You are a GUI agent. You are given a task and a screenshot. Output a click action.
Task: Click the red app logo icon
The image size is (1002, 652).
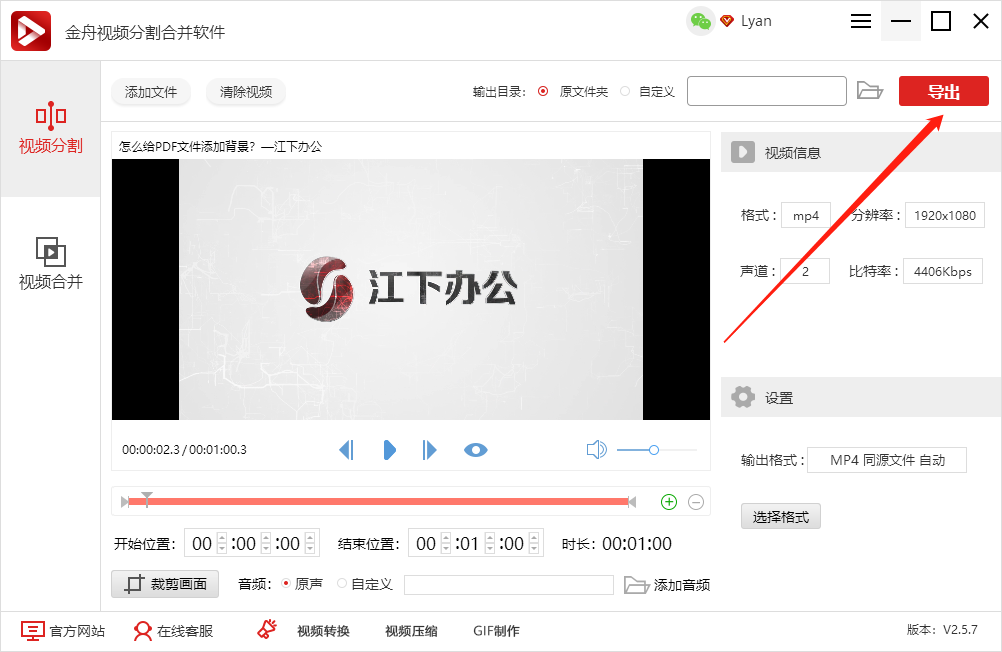point(31,31)
